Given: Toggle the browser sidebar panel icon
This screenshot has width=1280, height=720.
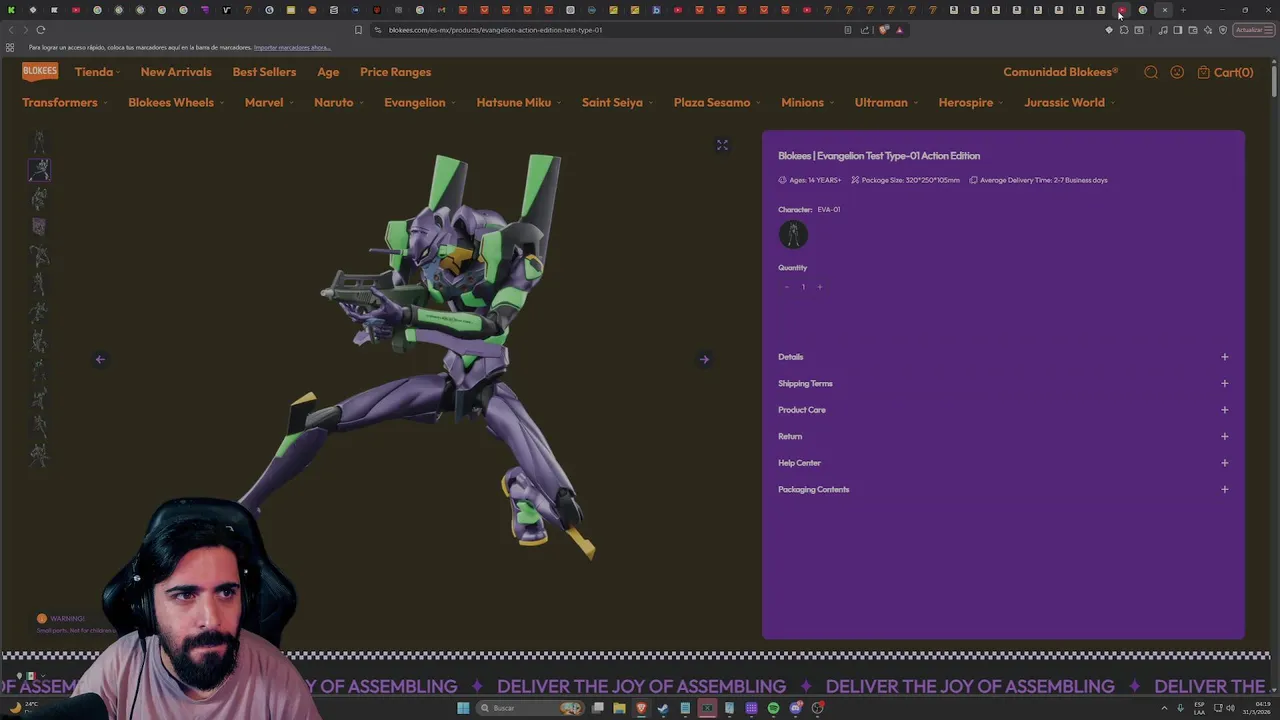Looking at the screenshot, I should (1177, 30).
